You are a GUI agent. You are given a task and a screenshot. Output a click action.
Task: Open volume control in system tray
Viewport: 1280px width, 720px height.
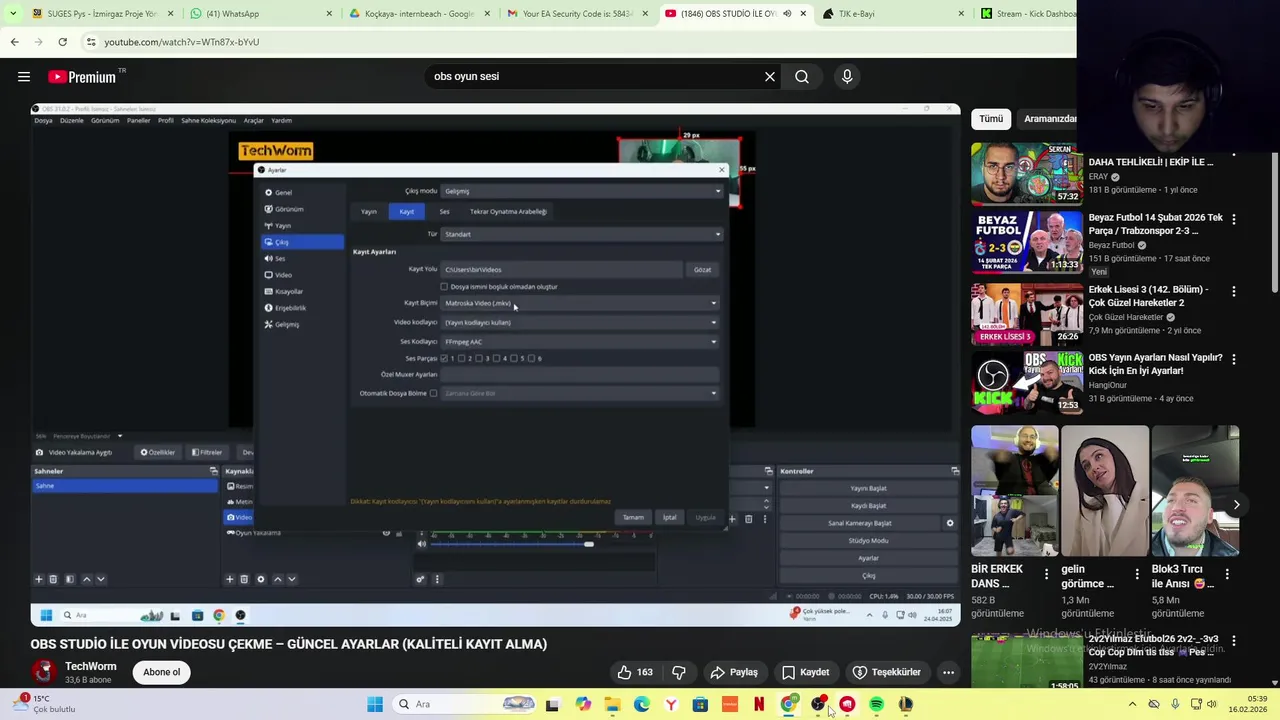(1212, 704)
